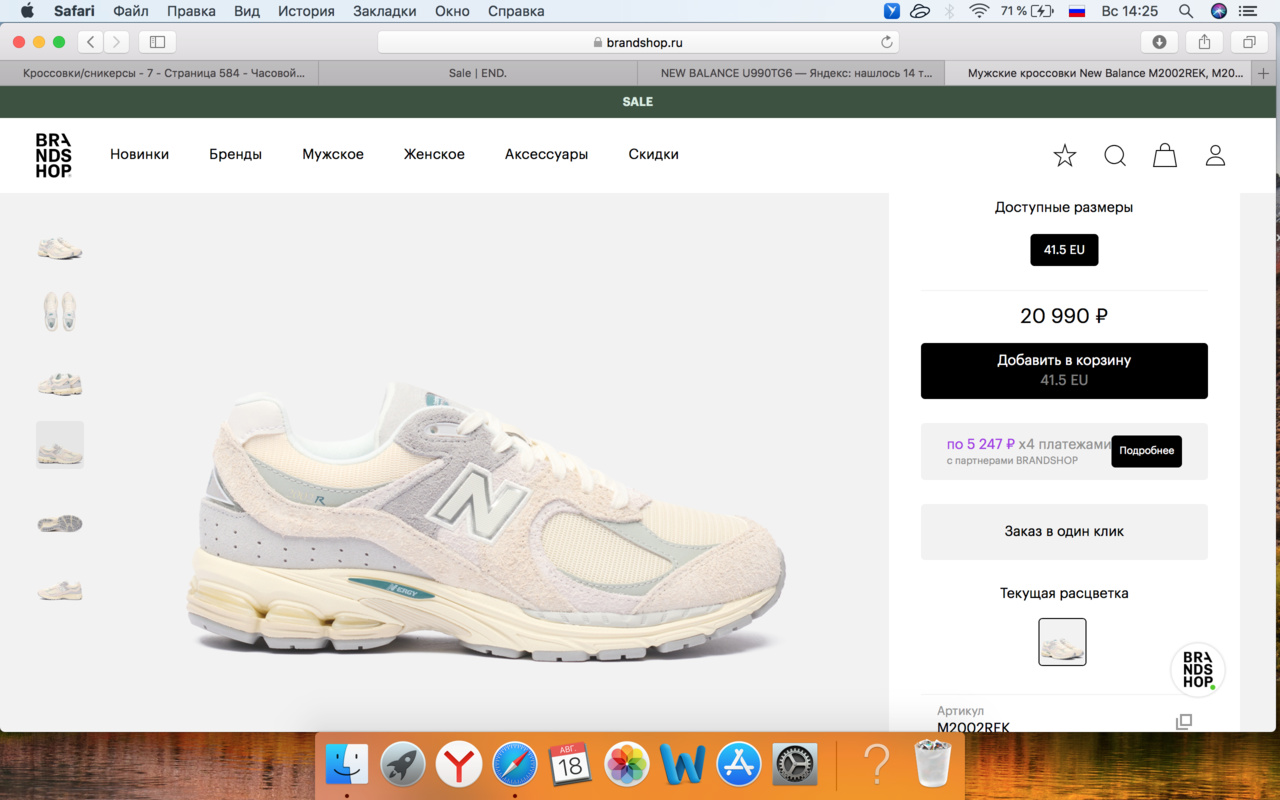This screenshot has height=800, width=1280.
Task: Open the Trash in Dock
Action: (932, 765)
